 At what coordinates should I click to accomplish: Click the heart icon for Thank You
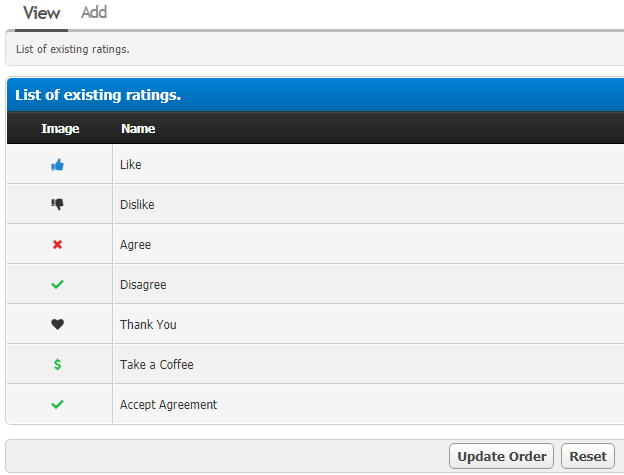pyautogui.click(x=57, y=325)
